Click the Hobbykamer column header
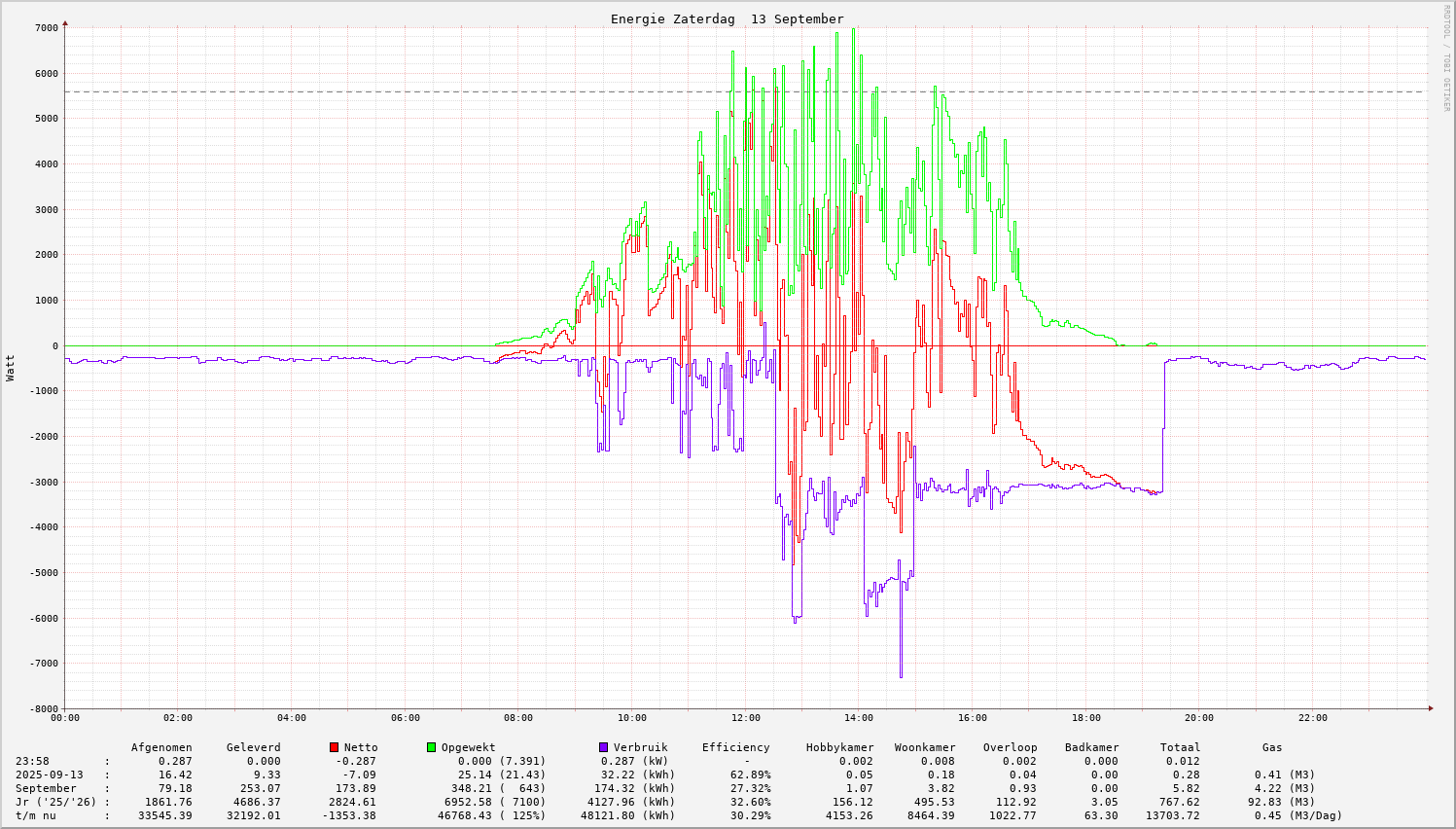1456x829 pixels. coord(839,747)
